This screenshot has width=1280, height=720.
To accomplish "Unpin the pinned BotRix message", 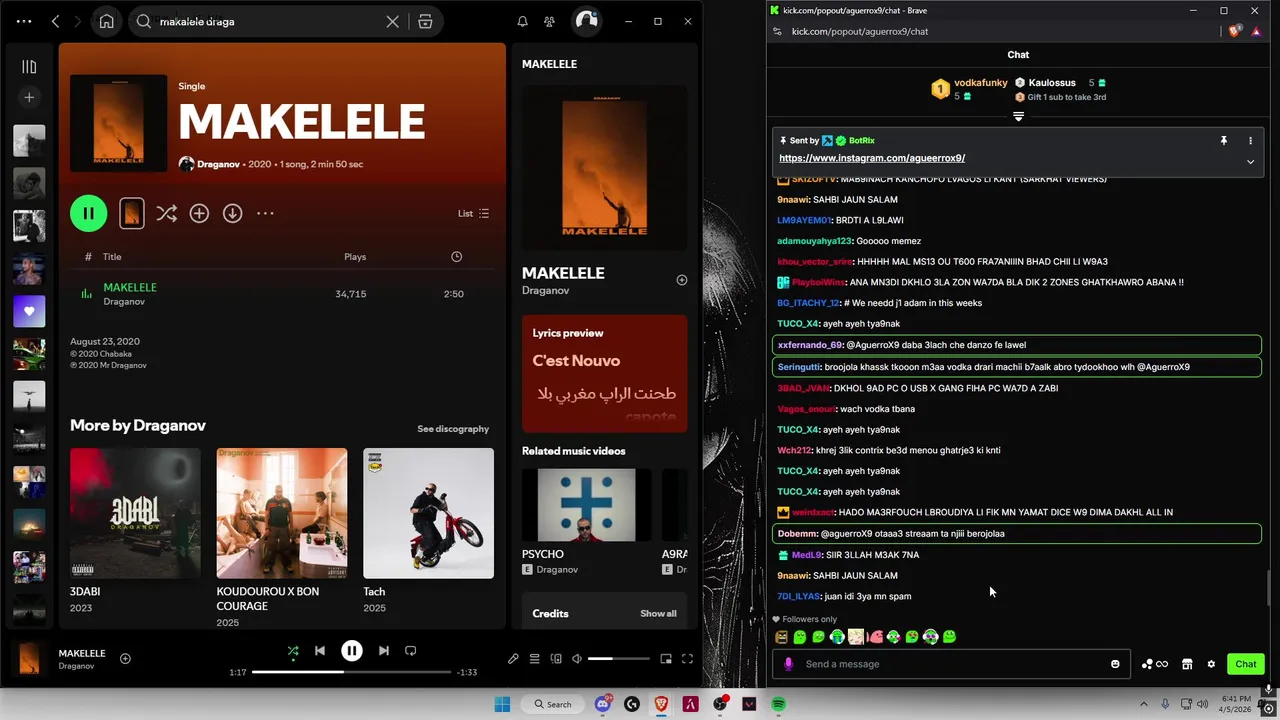I will point(1223,141).
